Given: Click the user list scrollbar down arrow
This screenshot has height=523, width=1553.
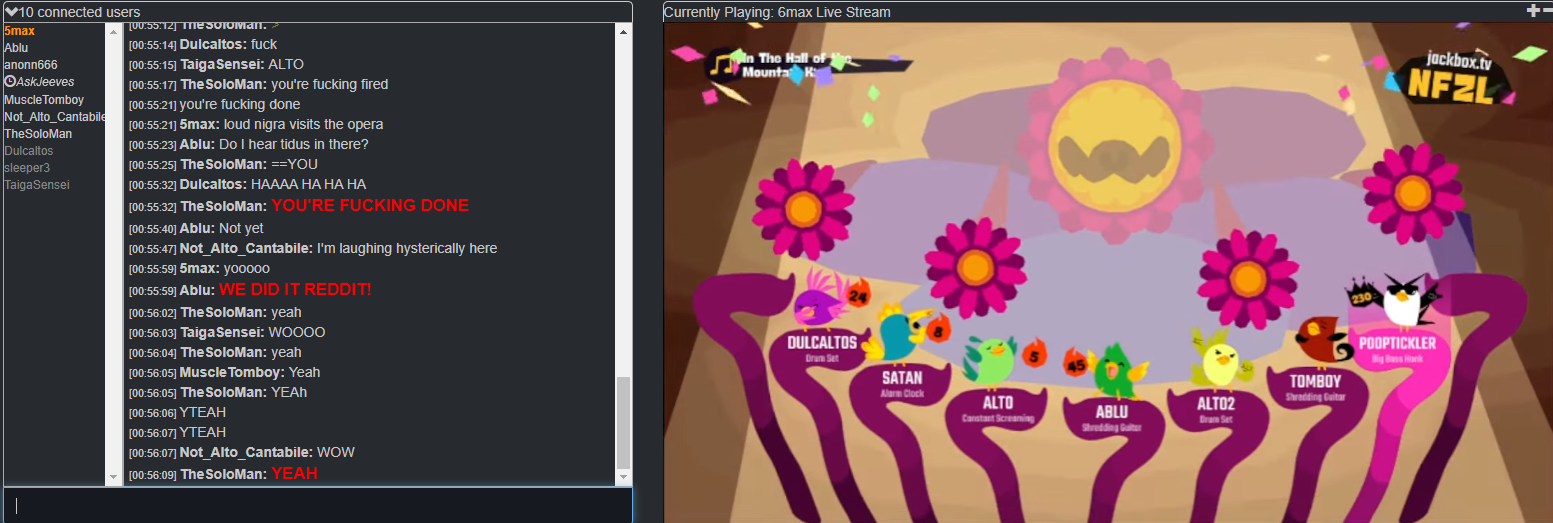Looking at the screenshot, I should [113, 478].
